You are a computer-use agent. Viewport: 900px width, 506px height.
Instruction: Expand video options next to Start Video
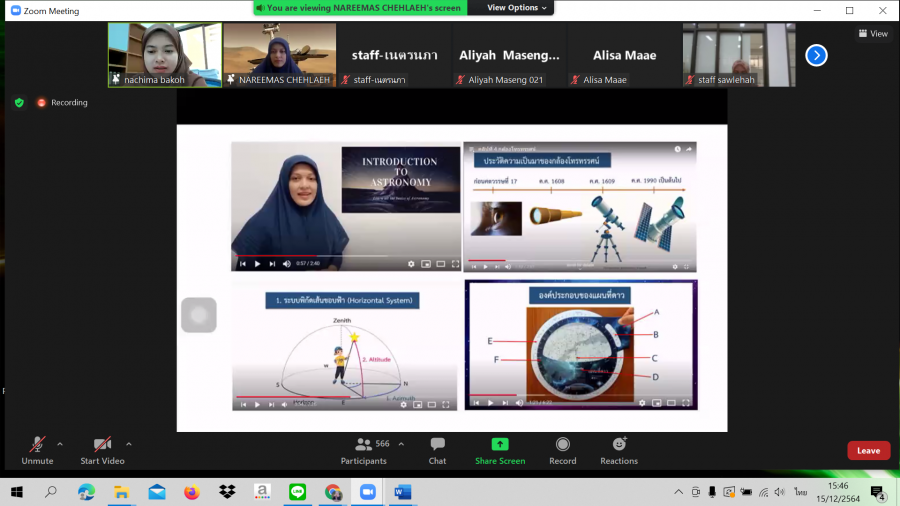pos(129,444)
